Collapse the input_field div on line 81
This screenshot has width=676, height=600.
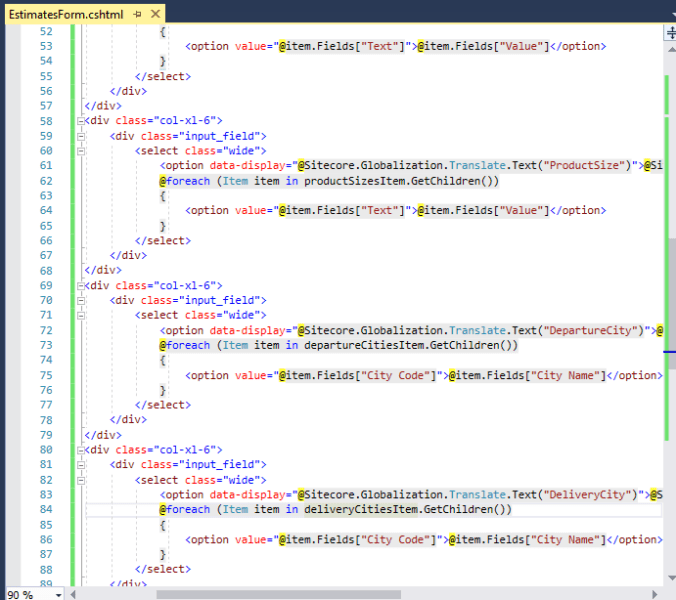click(81, 465)
